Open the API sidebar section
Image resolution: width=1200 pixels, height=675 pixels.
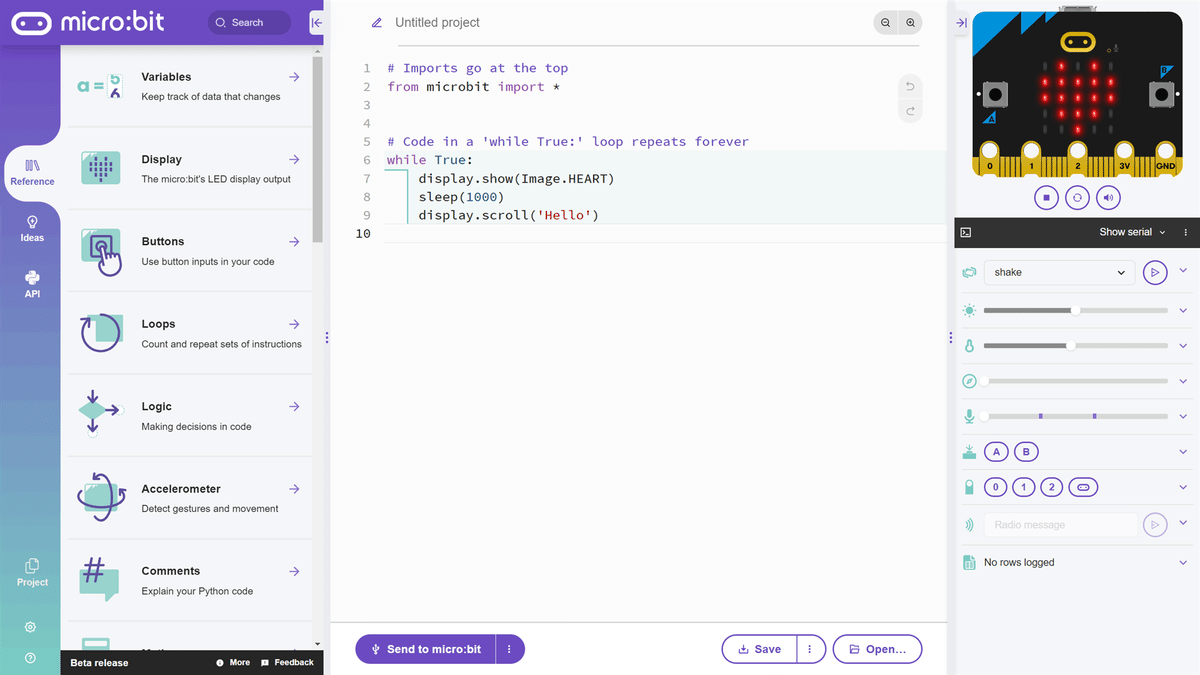point(31,286)
